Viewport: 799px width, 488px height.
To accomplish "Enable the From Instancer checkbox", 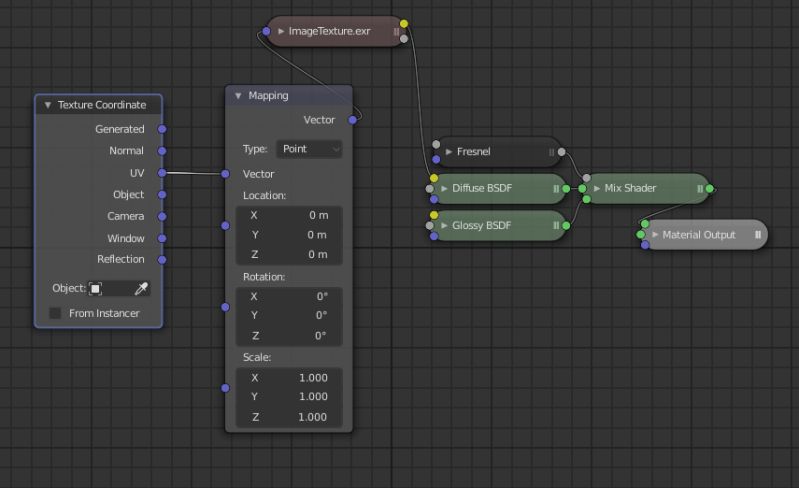I will (55, 313).
